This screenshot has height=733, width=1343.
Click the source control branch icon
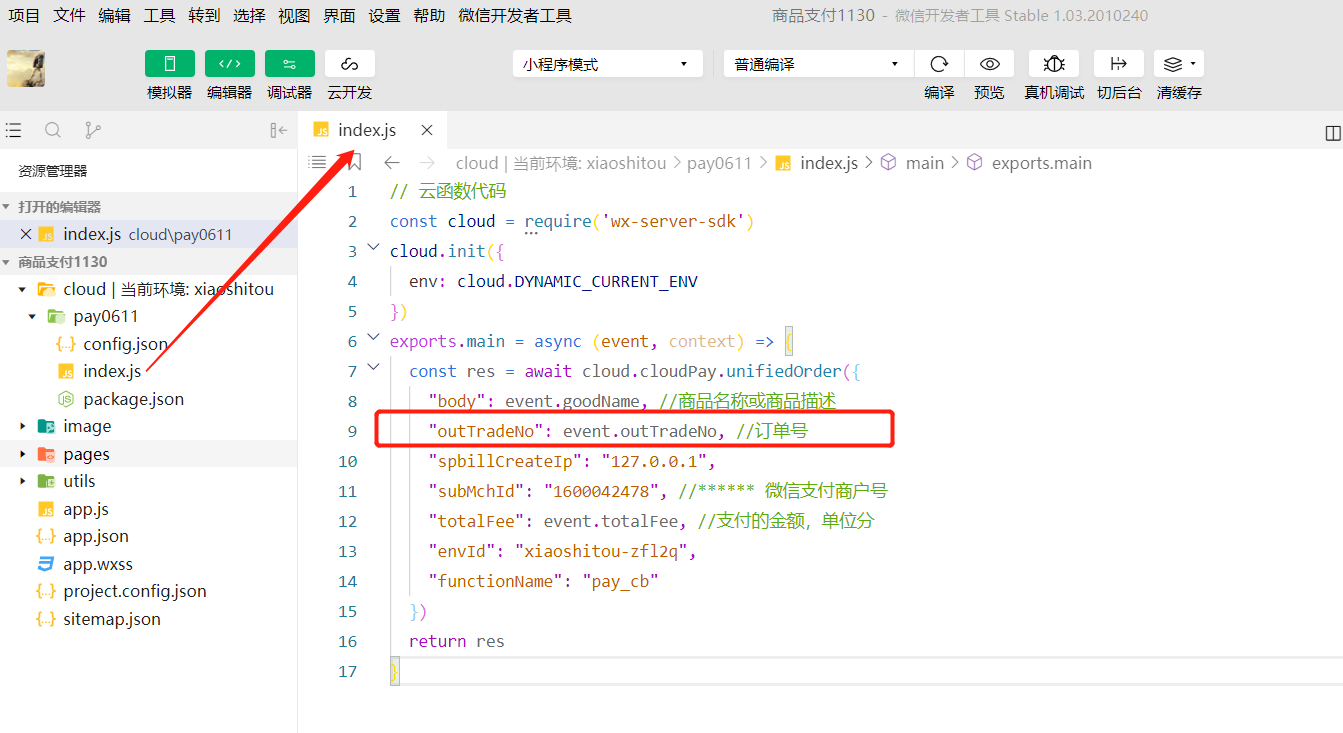coord(93,130)
